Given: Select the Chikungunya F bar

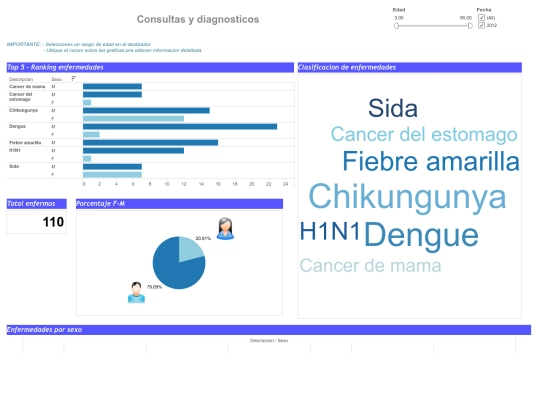Looking at the screenshot, I should click(x=133, y=118).
